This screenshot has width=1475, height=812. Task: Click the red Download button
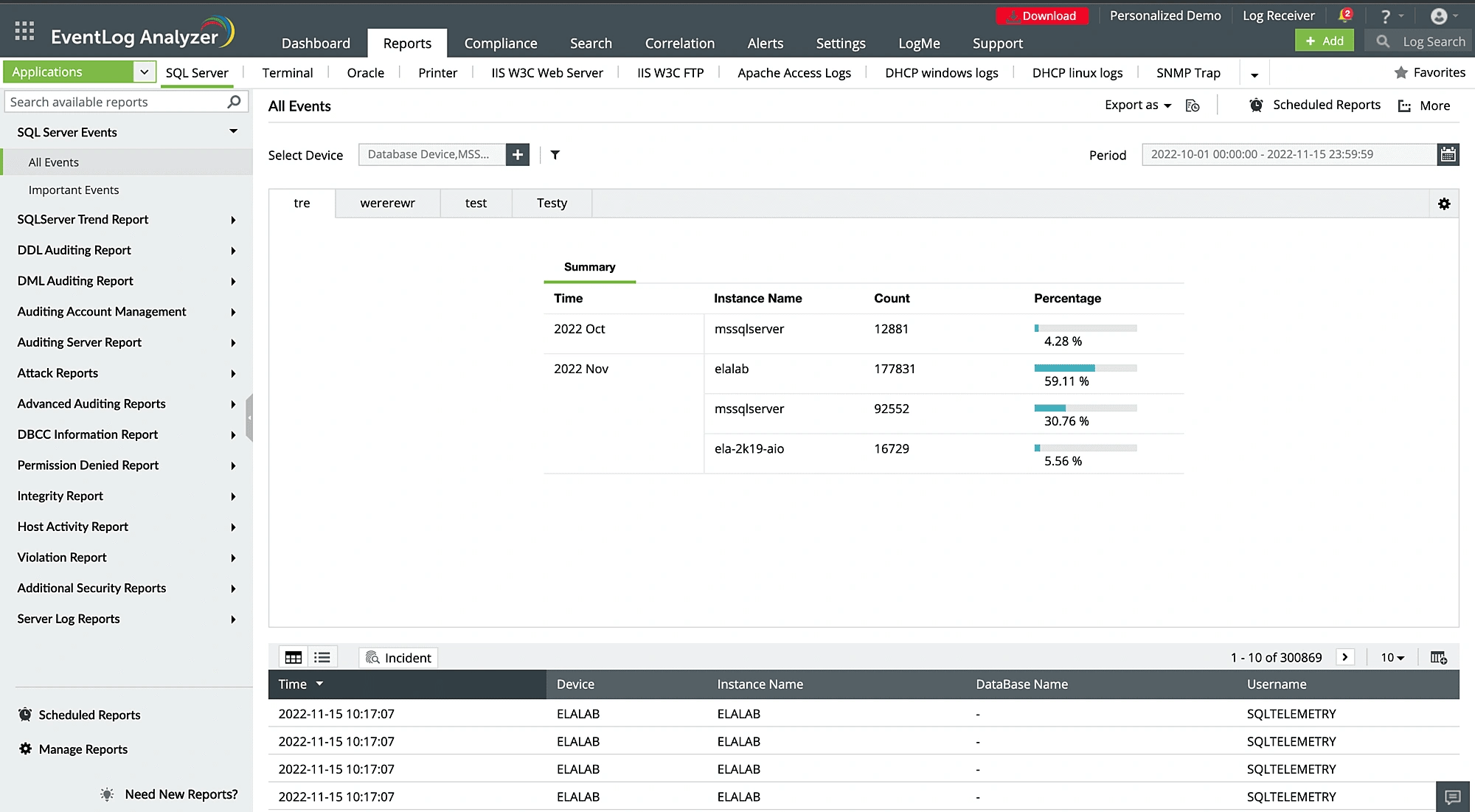1042,15
